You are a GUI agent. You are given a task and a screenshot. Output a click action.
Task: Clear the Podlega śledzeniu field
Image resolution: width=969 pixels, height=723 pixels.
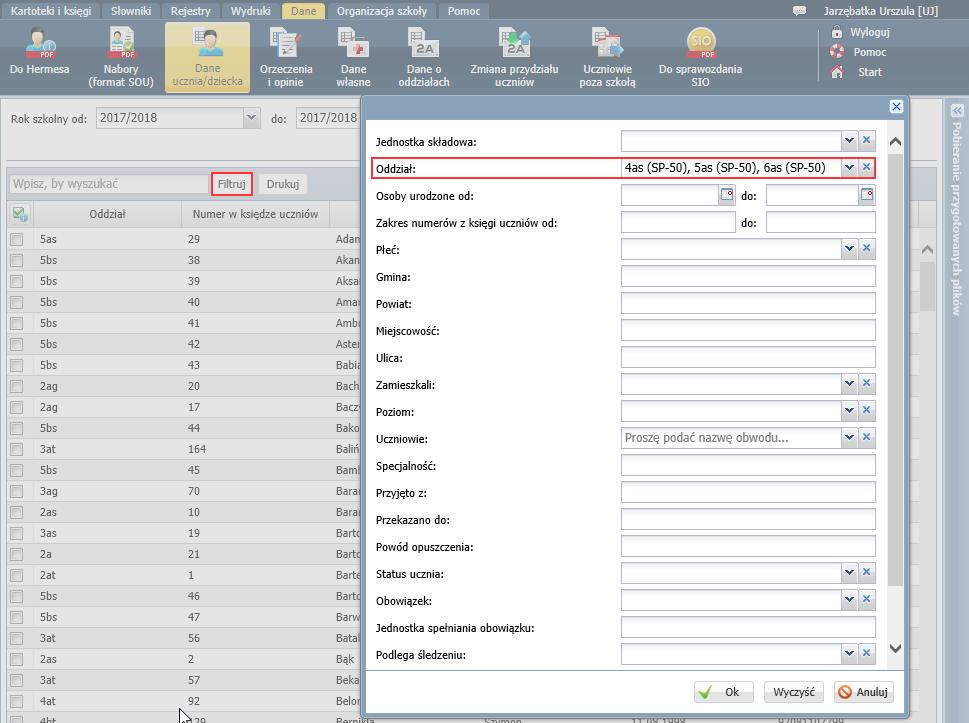tap(866, 653)
